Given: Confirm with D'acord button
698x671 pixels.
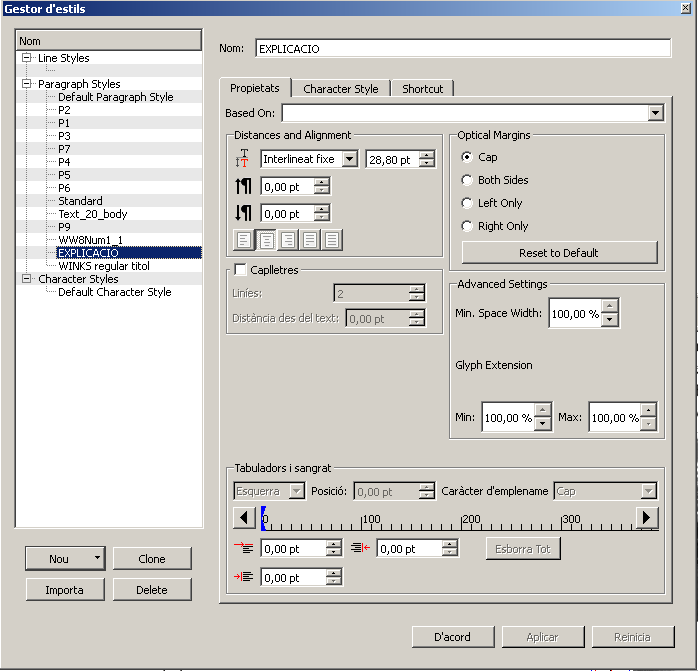Looking at the screenshot, I should [x=453, y=637].
